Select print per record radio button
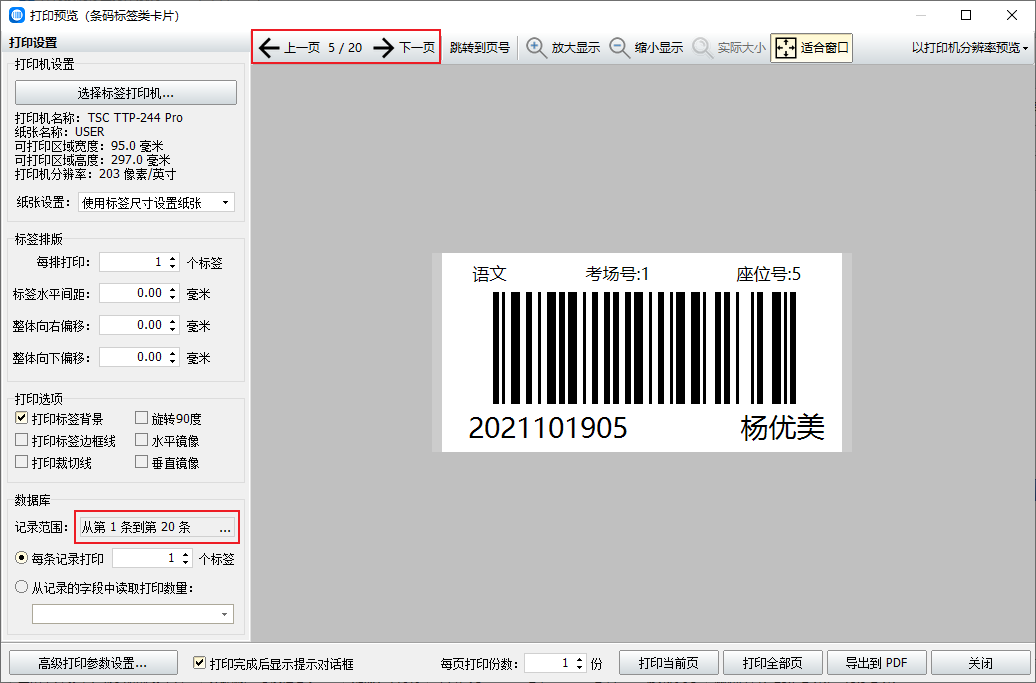The width and height of the screenshot is (1036, 683). coord(22,558)
